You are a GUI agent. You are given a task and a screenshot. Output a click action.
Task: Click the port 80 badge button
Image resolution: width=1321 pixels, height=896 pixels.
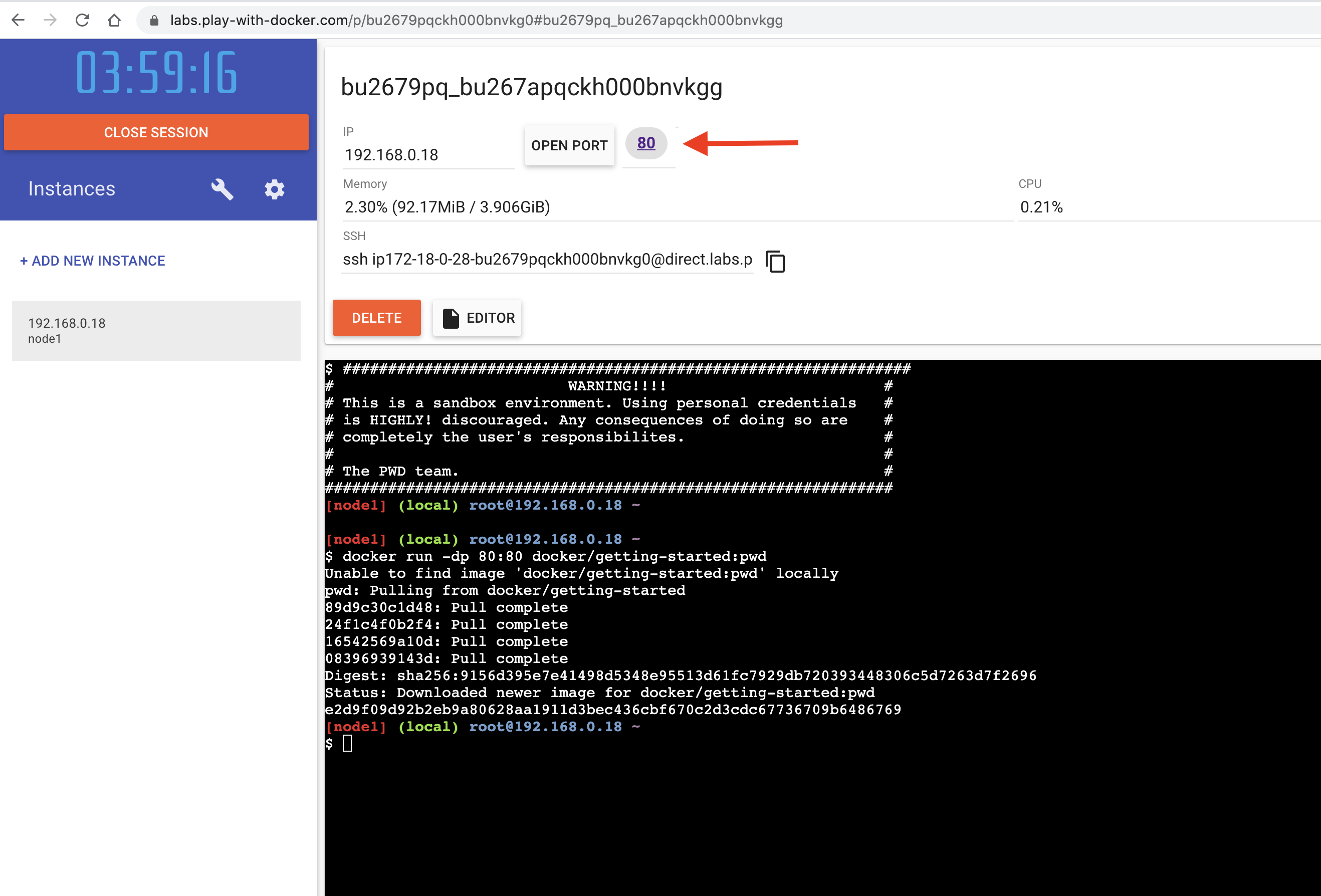tap(646, 143)
